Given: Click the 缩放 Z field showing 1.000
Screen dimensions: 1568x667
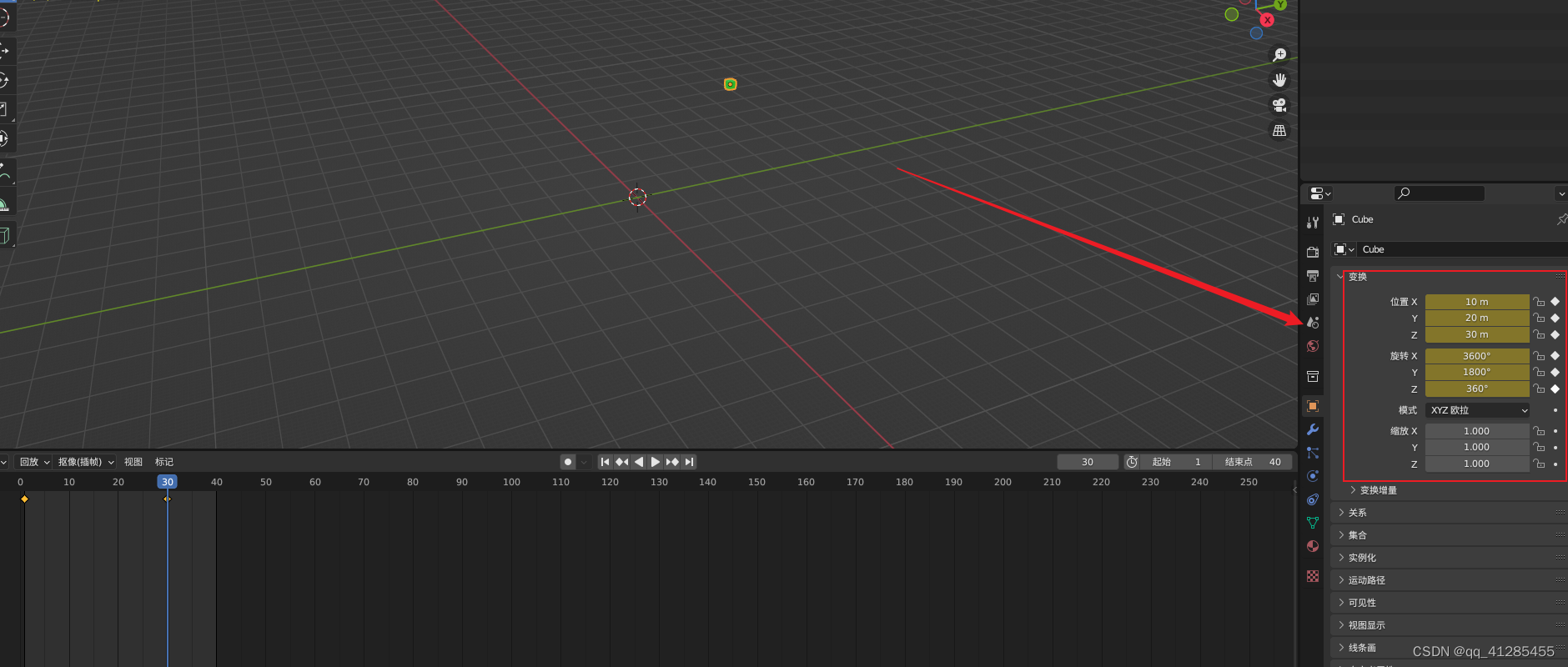Looking at the screenshot, I should [1477, 464].
